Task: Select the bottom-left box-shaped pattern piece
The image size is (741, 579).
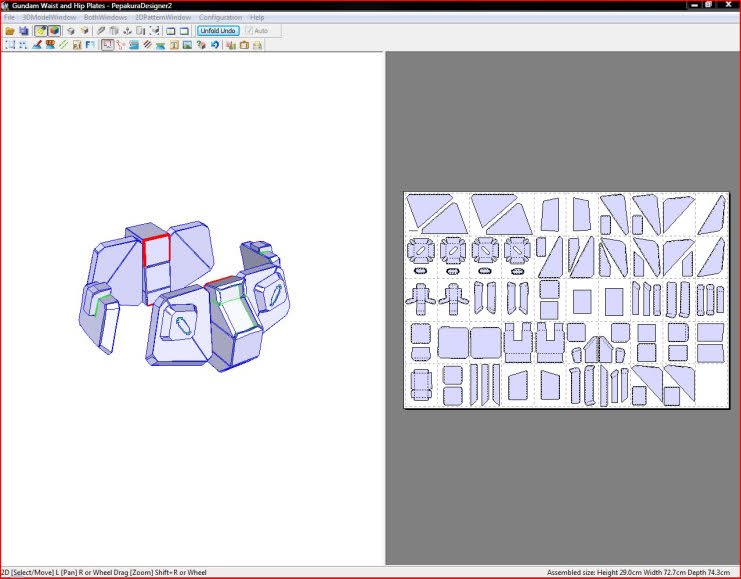Action: 421,385
